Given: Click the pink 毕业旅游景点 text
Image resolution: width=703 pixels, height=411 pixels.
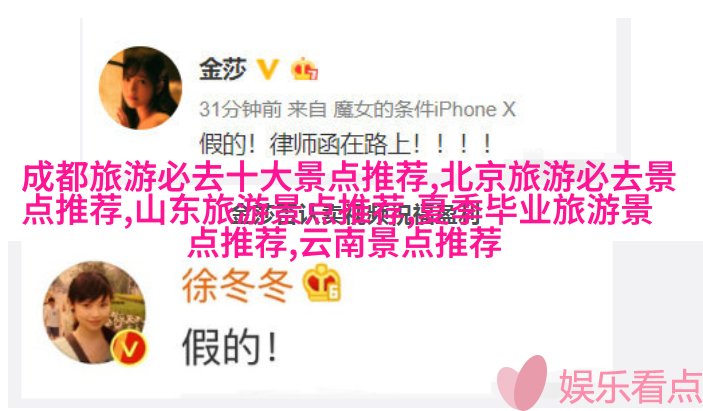Looking at the screenshot, I should pos(568,209).
